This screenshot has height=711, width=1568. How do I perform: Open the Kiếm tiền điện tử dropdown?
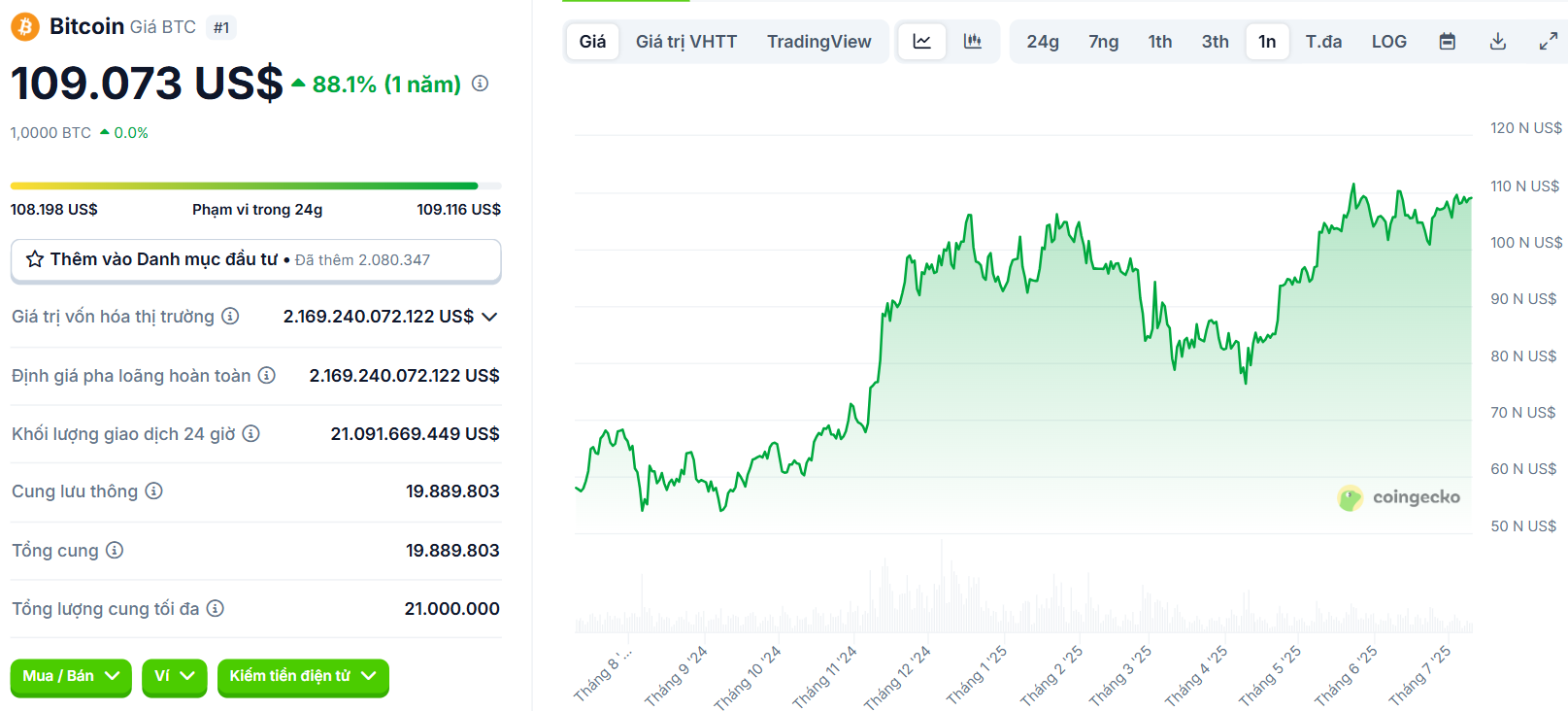[x=303, y=676]
